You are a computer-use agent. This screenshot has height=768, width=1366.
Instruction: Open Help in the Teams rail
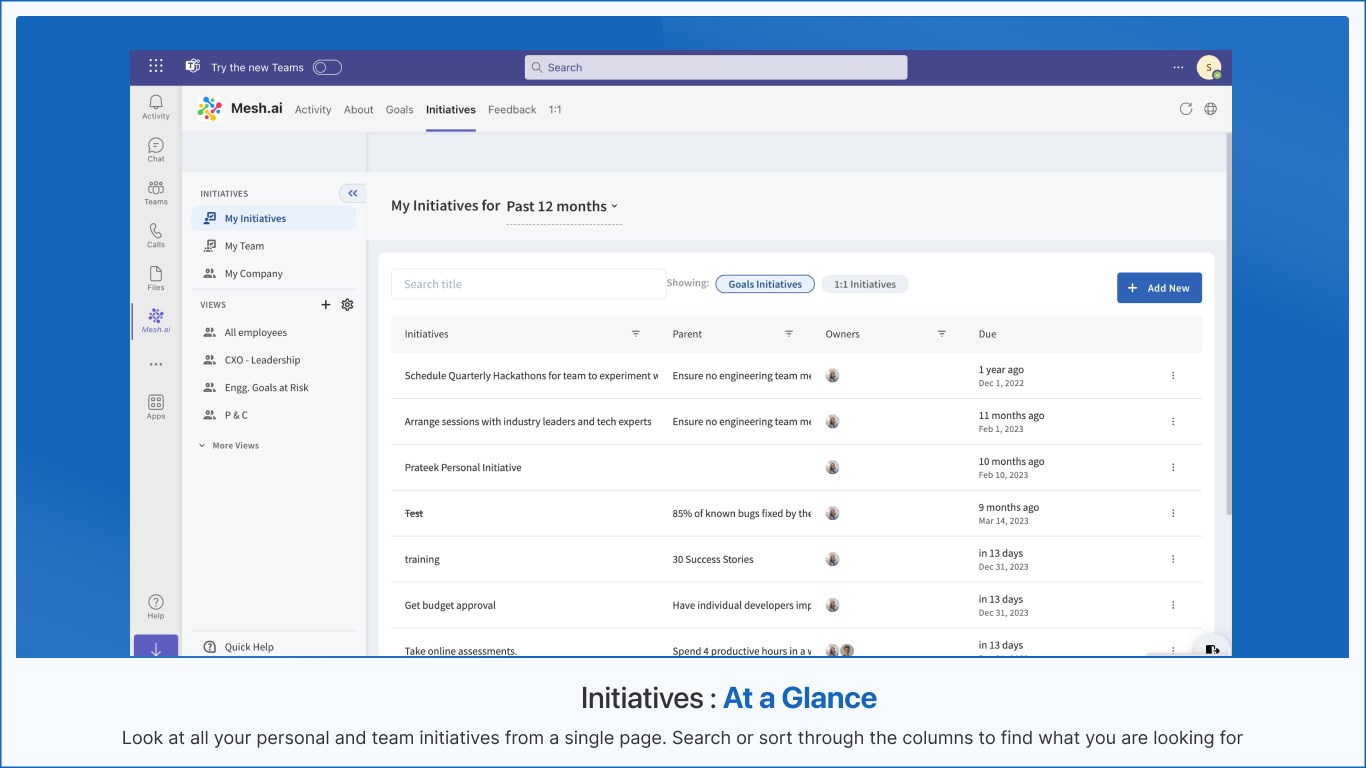click(156, 607)
